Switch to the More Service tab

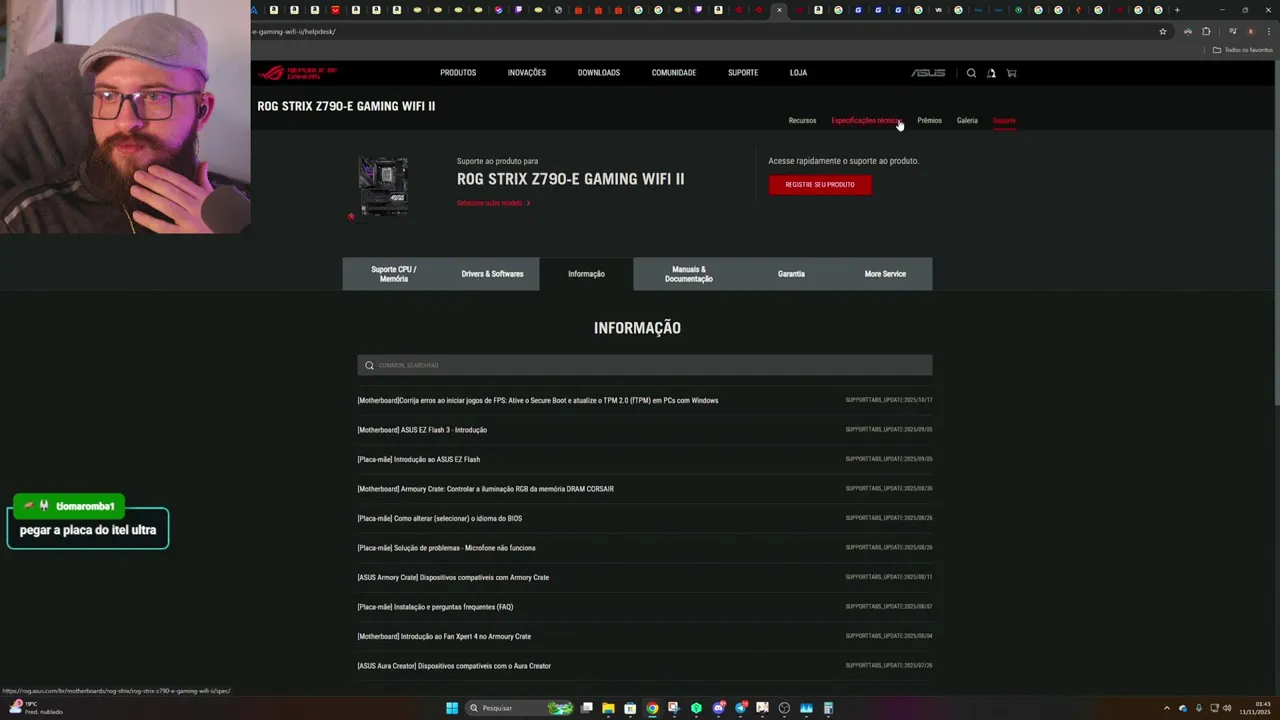(885, 274)
